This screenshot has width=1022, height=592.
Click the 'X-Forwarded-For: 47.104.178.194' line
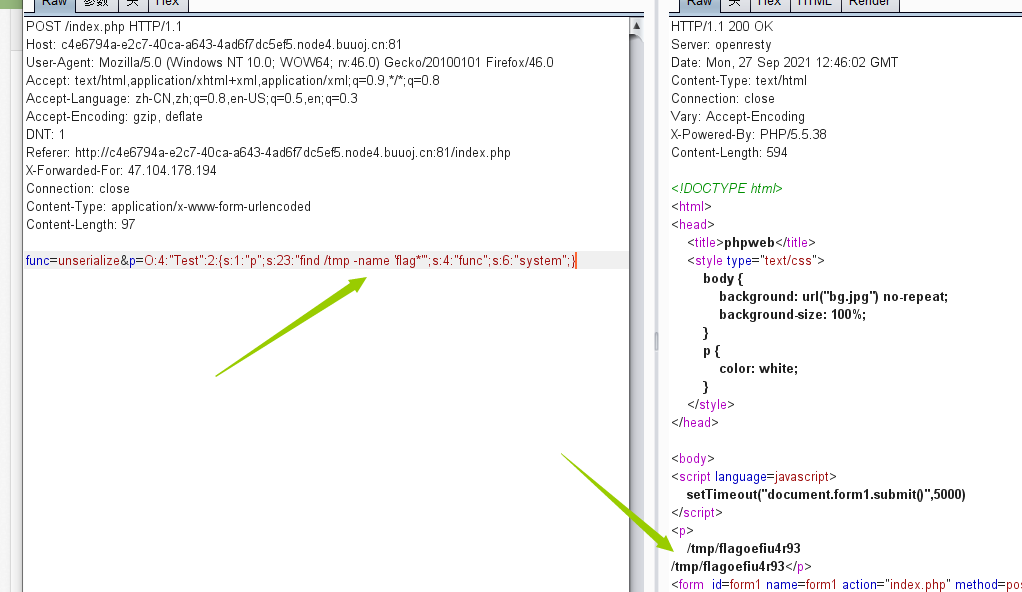(121, 171)
